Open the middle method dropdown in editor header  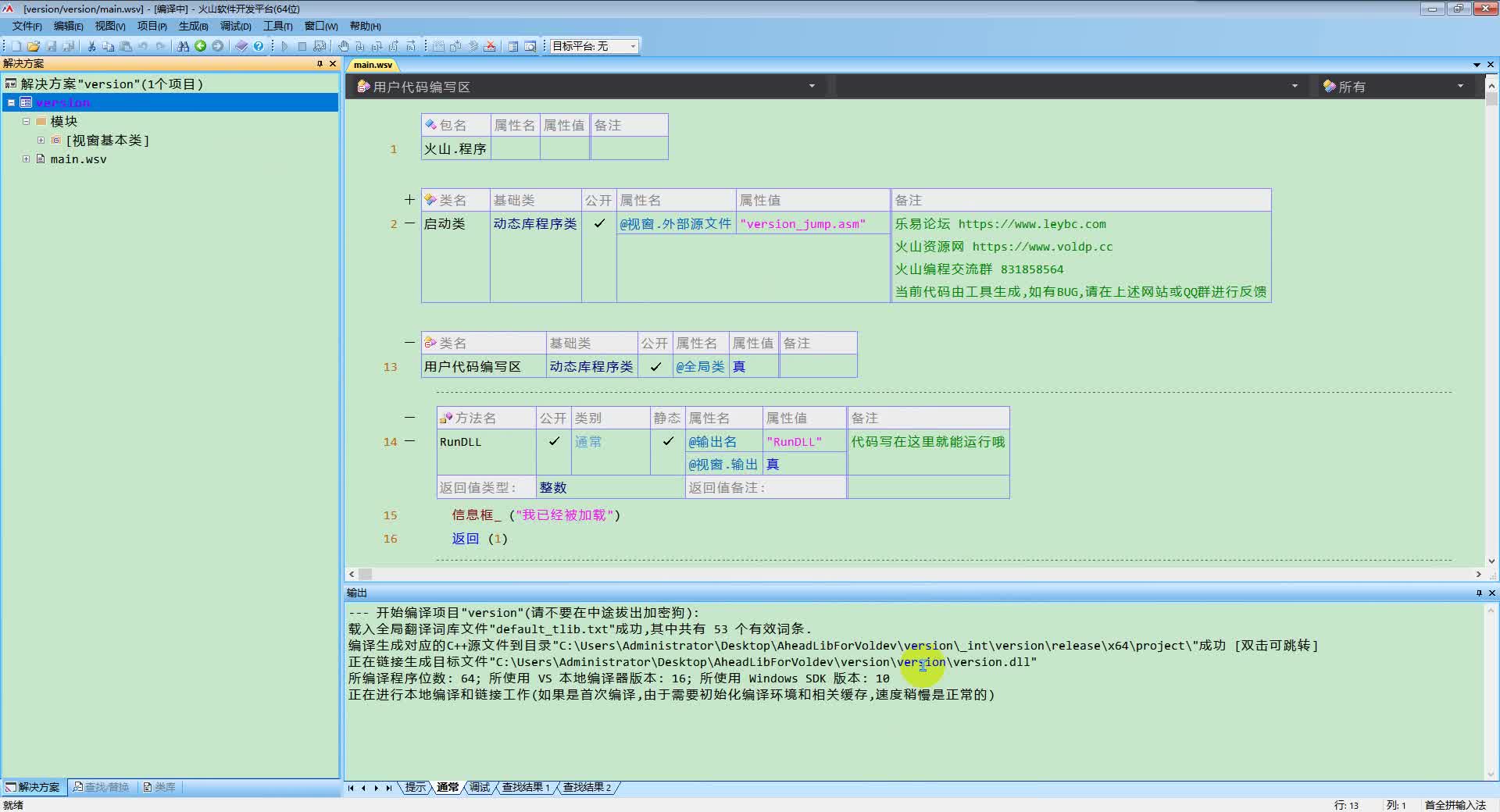pos(1295,86)
